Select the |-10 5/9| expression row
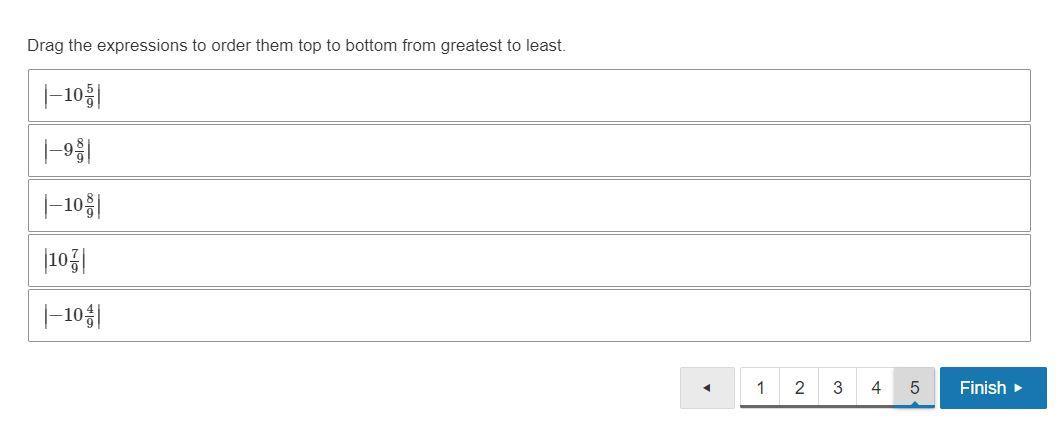This screenshot has width=1059, height=422. [529, 96]
